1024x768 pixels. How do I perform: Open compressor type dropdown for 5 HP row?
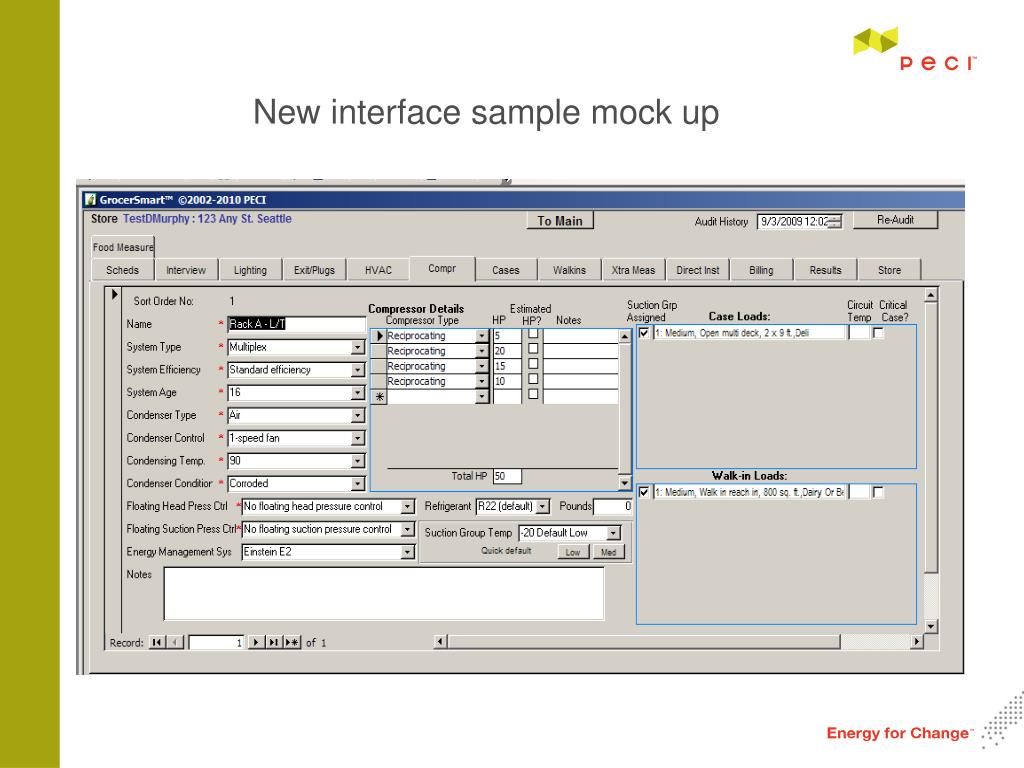482,336
